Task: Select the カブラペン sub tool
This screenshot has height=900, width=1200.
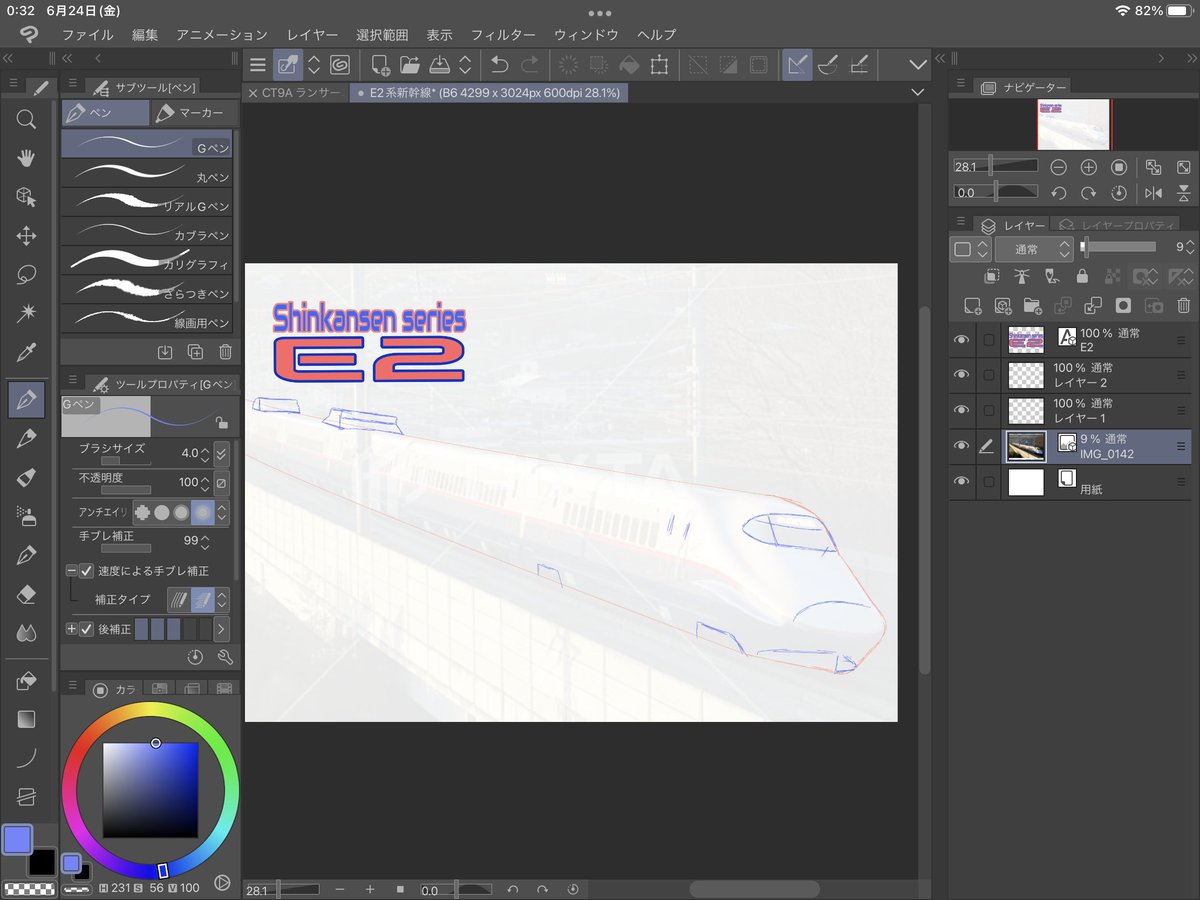Action: coord(147,231)
